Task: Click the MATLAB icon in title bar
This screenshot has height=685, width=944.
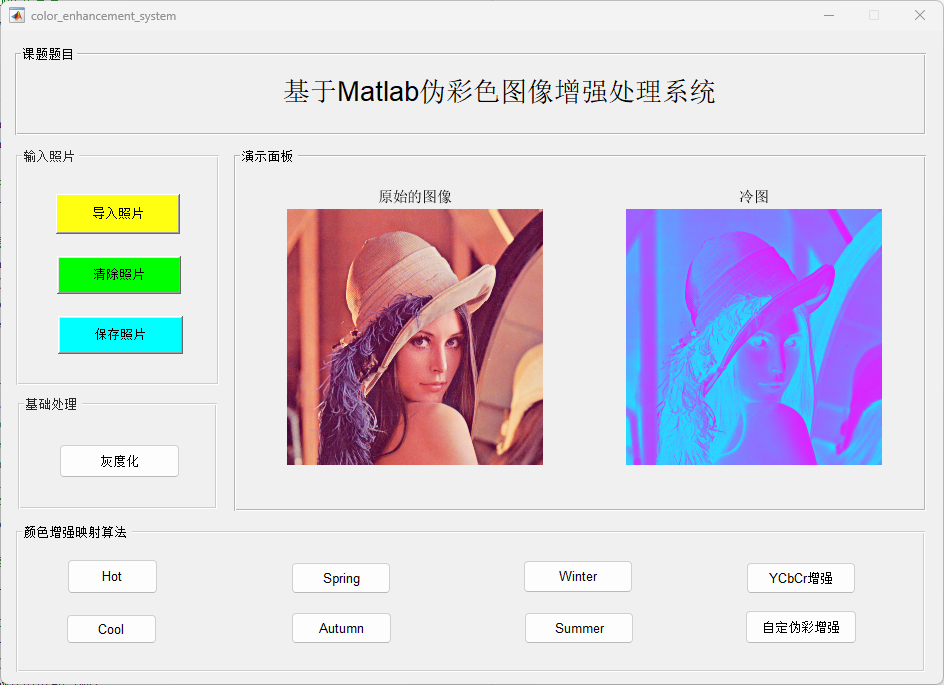Action: (17, 16)
